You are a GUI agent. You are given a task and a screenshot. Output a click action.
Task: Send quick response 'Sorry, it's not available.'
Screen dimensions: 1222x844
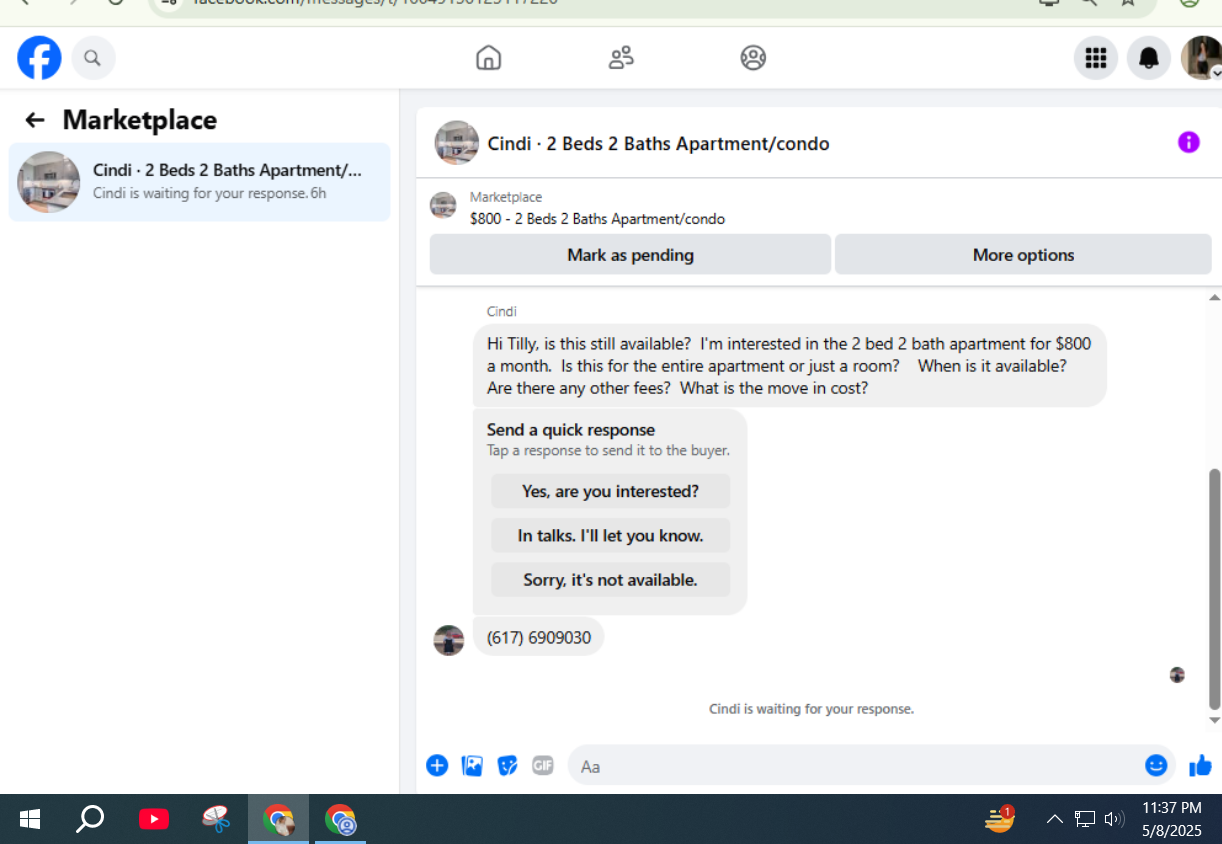point(610,579)
